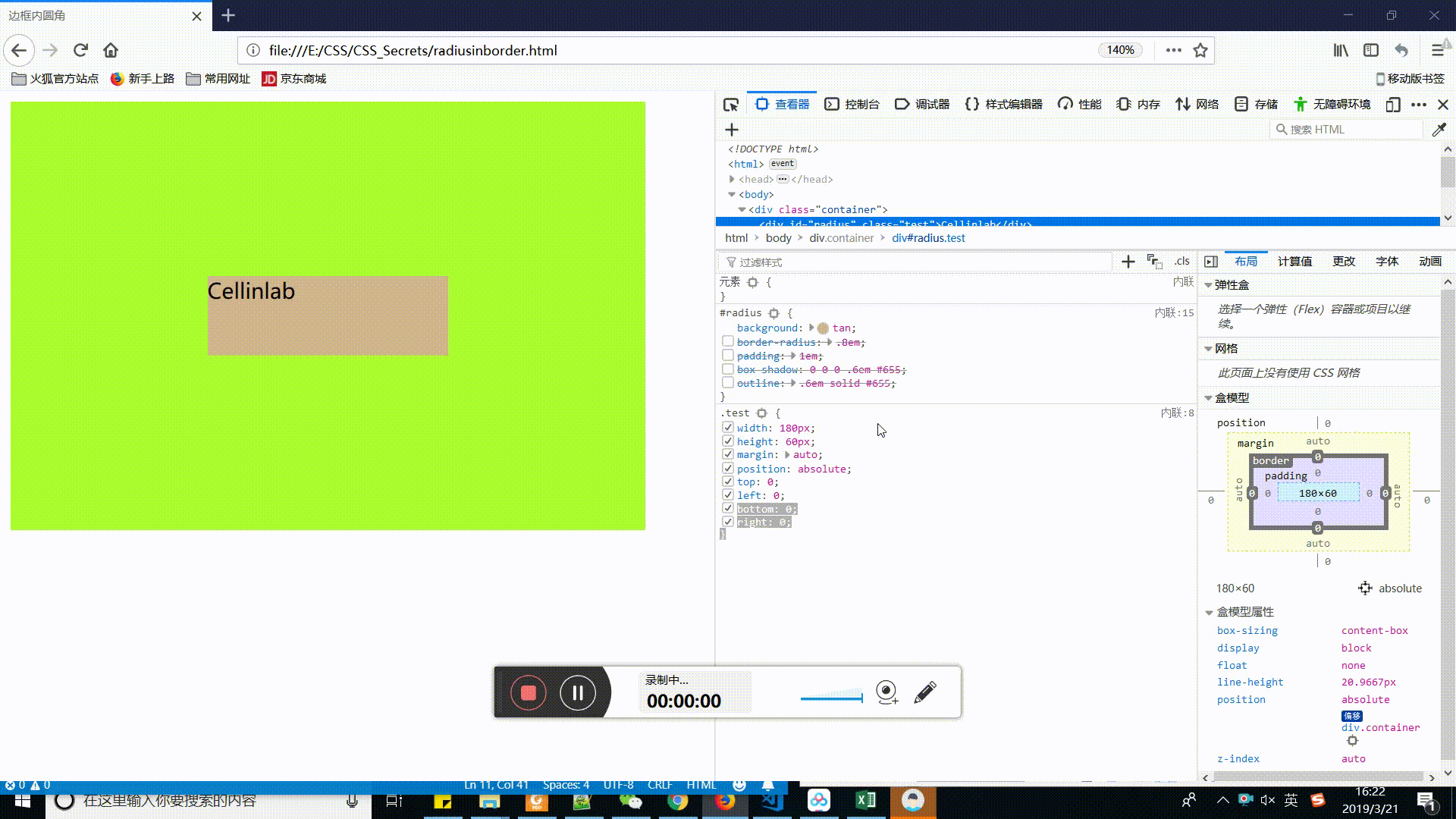Pause the screen recording
This screenshot has width=1456, height=819.
point(578,692)
